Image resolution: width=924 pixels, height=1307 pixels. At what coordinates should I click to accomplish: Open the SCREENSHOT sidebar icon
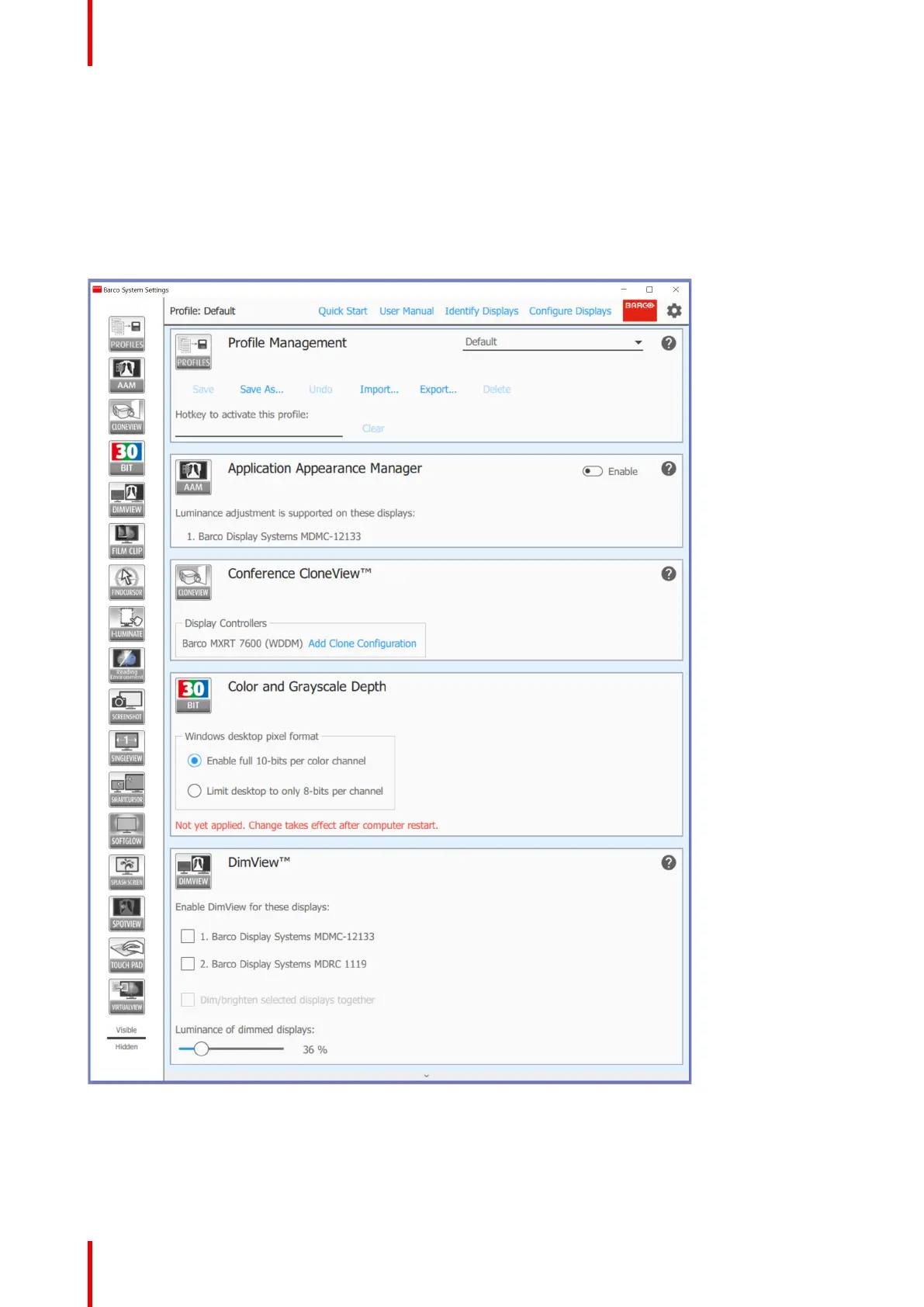pyautogui.click(x=126, y=707)
